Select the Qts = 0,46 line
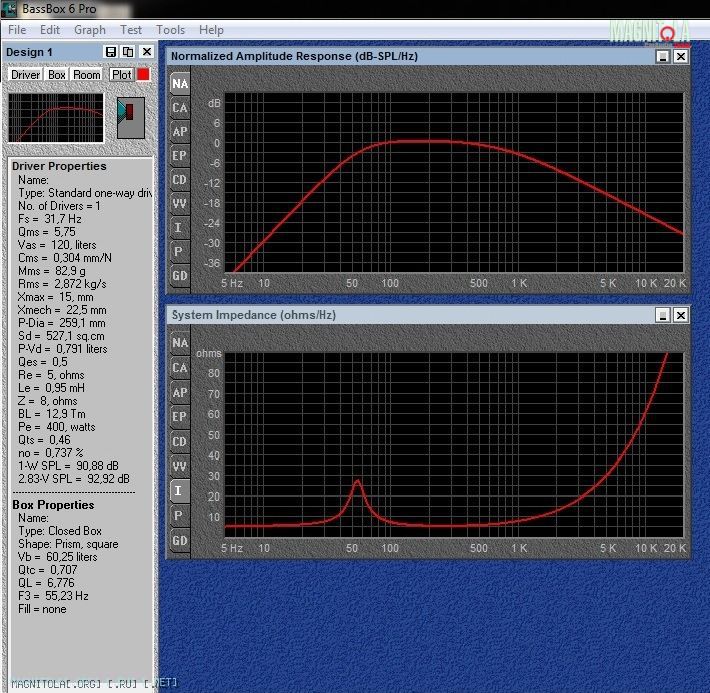Screen dimensions: 710x693 (x=44, y=440)
